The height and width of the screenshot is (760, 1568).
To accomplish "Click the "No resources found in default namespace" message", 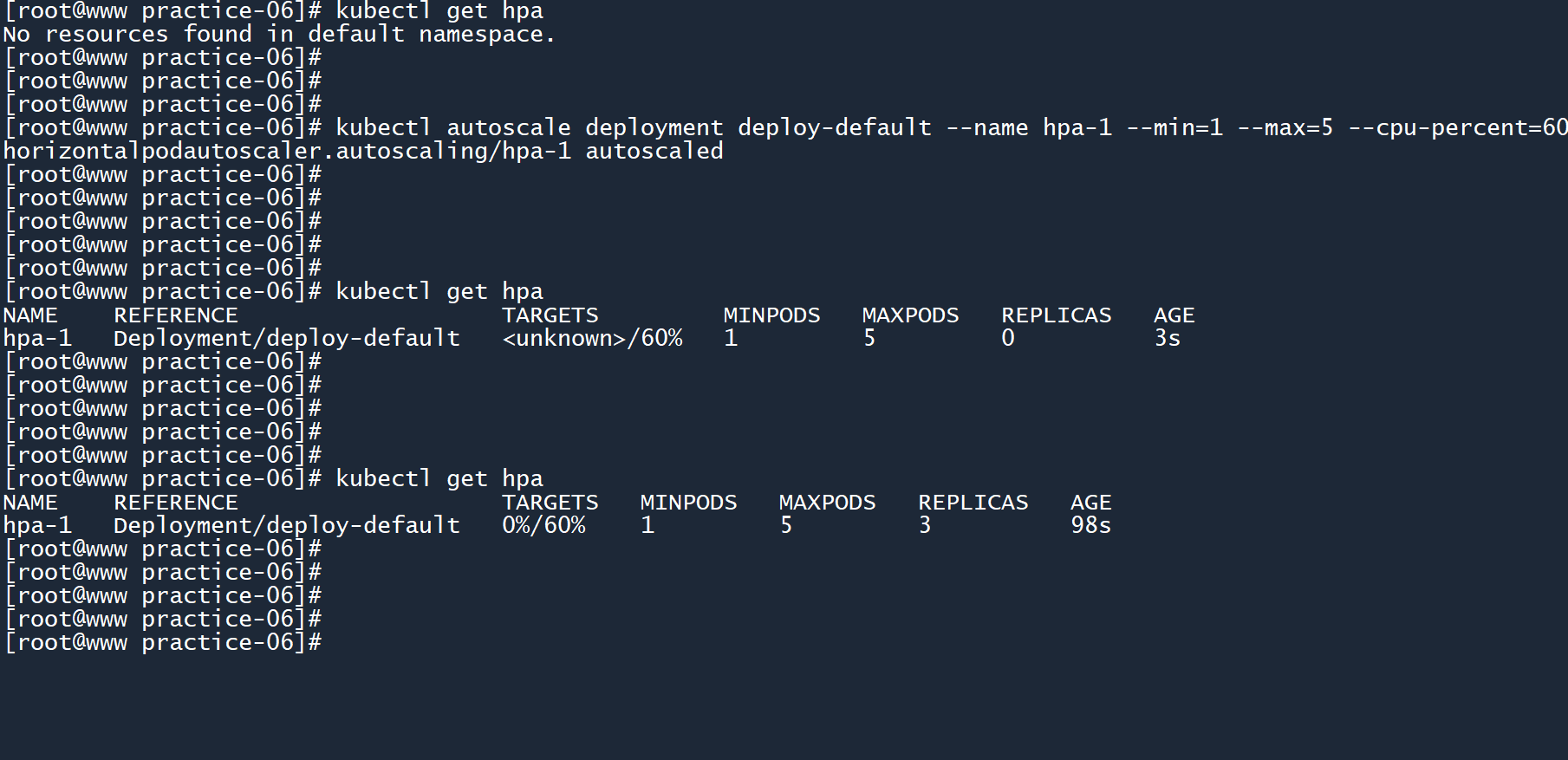I will click(x=278, y=35).
